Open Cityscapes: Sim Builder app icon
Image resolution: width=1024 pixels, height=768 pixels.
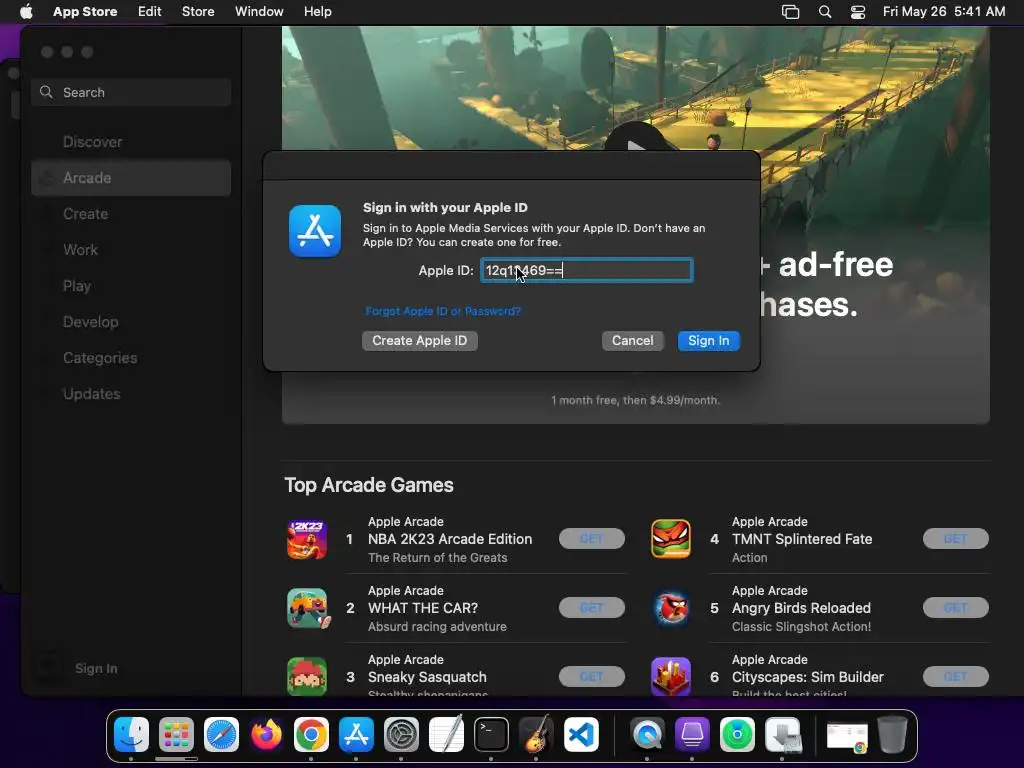671,676
